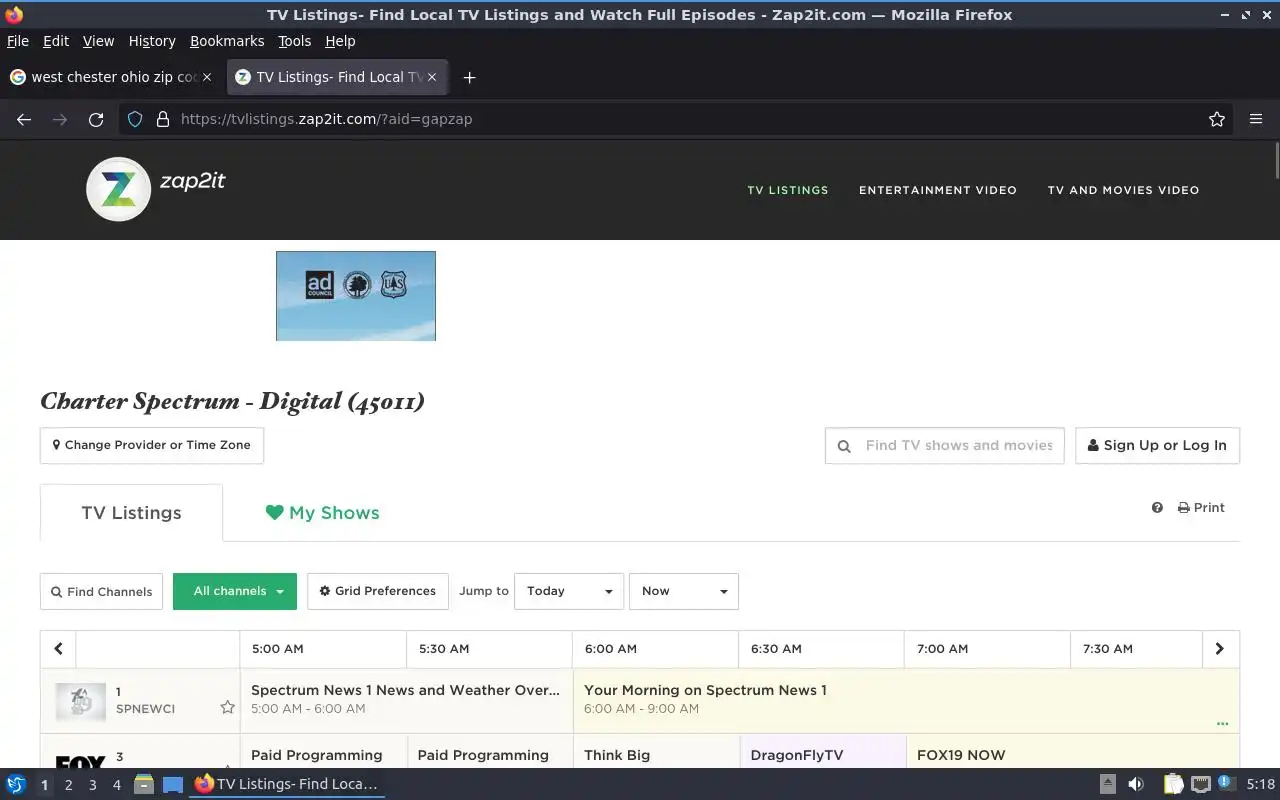The height and width of the screenshot is (800, 1280).
Task: Click the TV Listings Firefox taskbar button
Action: pyautogui.click(x=287, y=784)
